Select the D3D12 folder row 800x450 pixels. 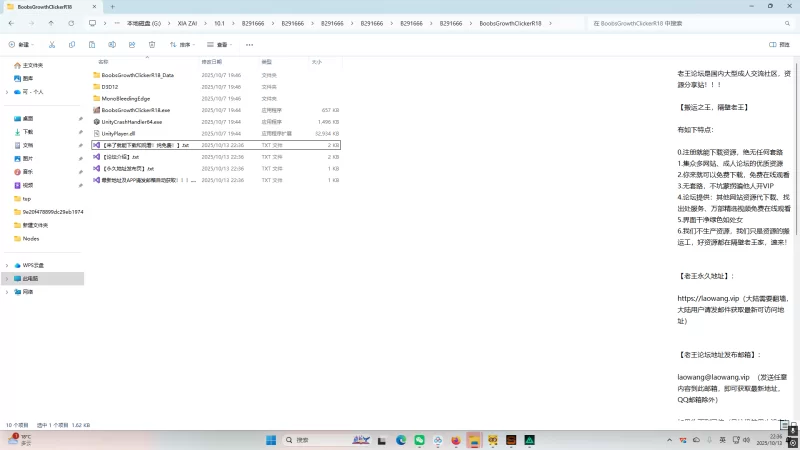[216, 87]
